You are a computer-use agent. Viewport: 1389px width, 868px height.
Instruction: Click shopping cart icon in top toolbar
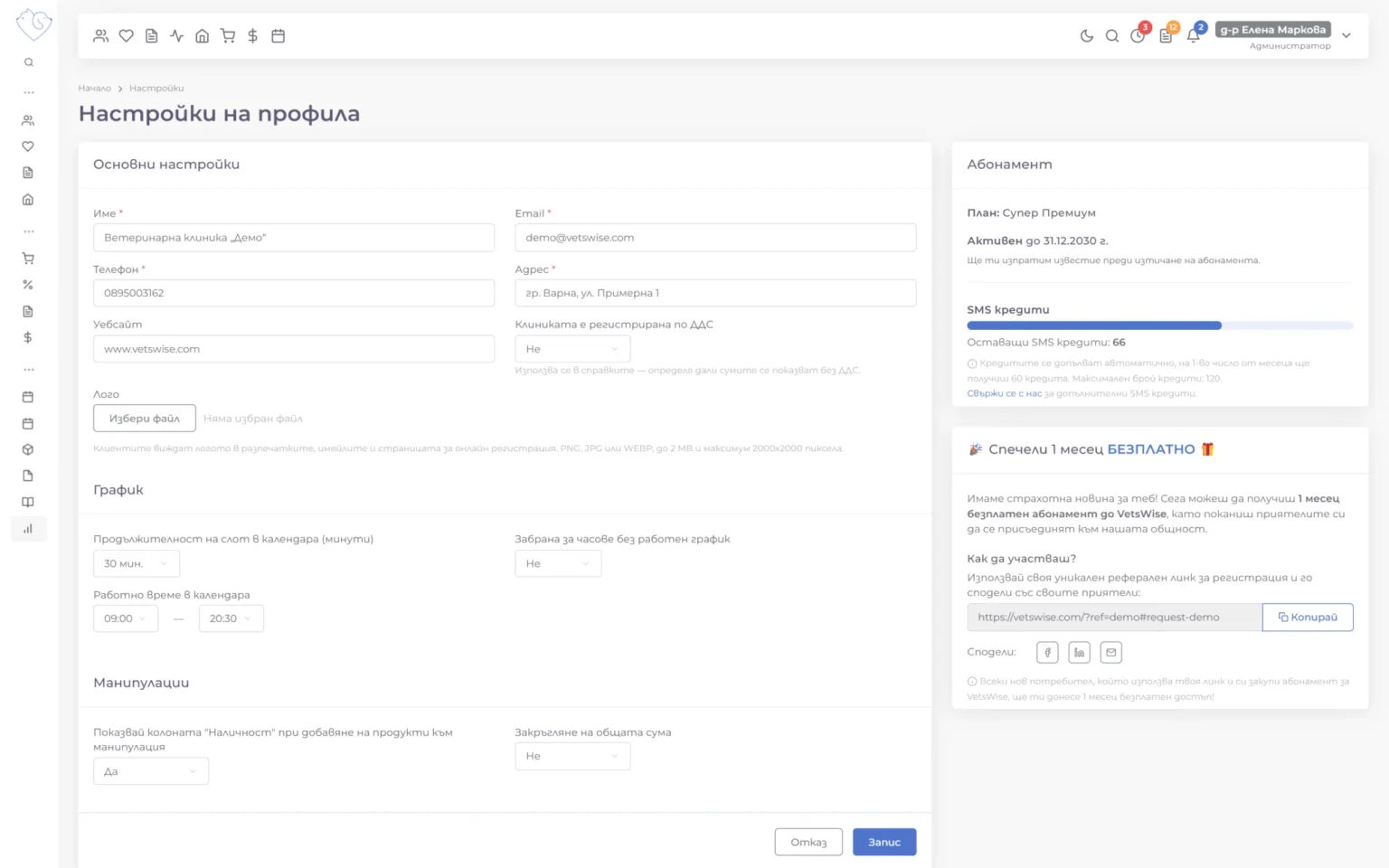[228, 36]
